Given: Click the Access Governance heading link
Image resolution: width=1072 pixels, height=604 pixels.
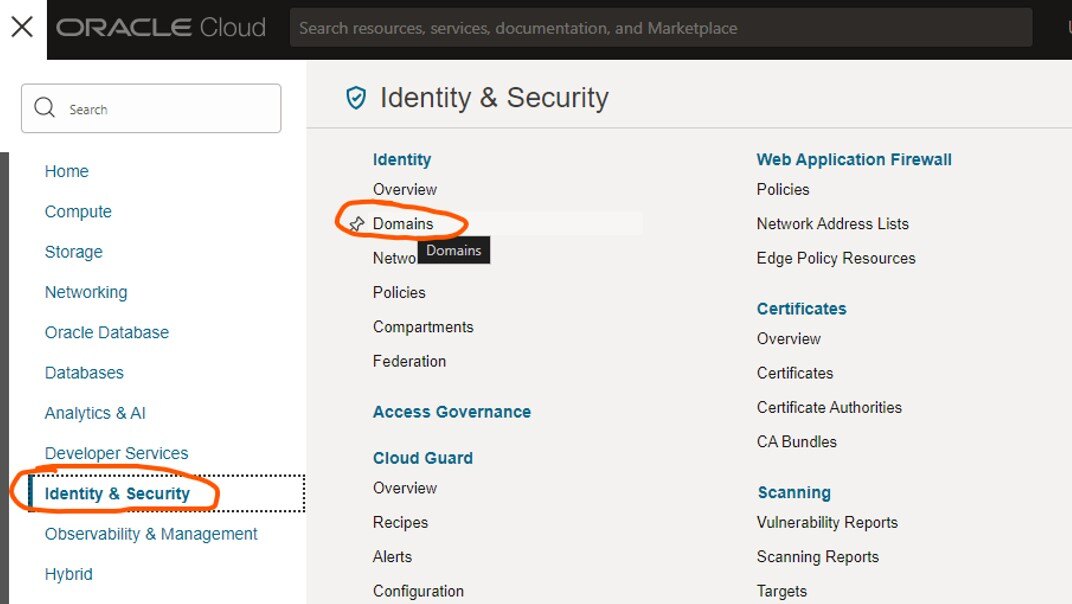Looking at the screenshot, I should coord(451,412).
